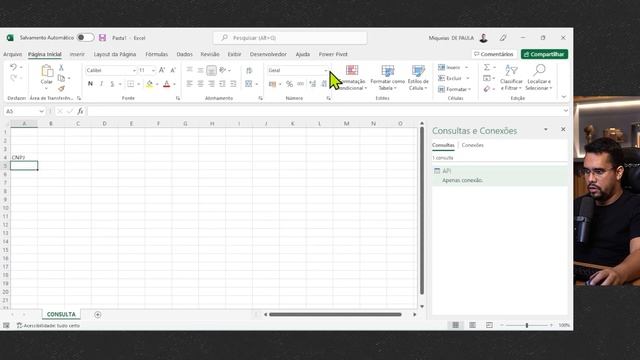Click the Borders icon

pyautogui.click(x=131, y=84)
